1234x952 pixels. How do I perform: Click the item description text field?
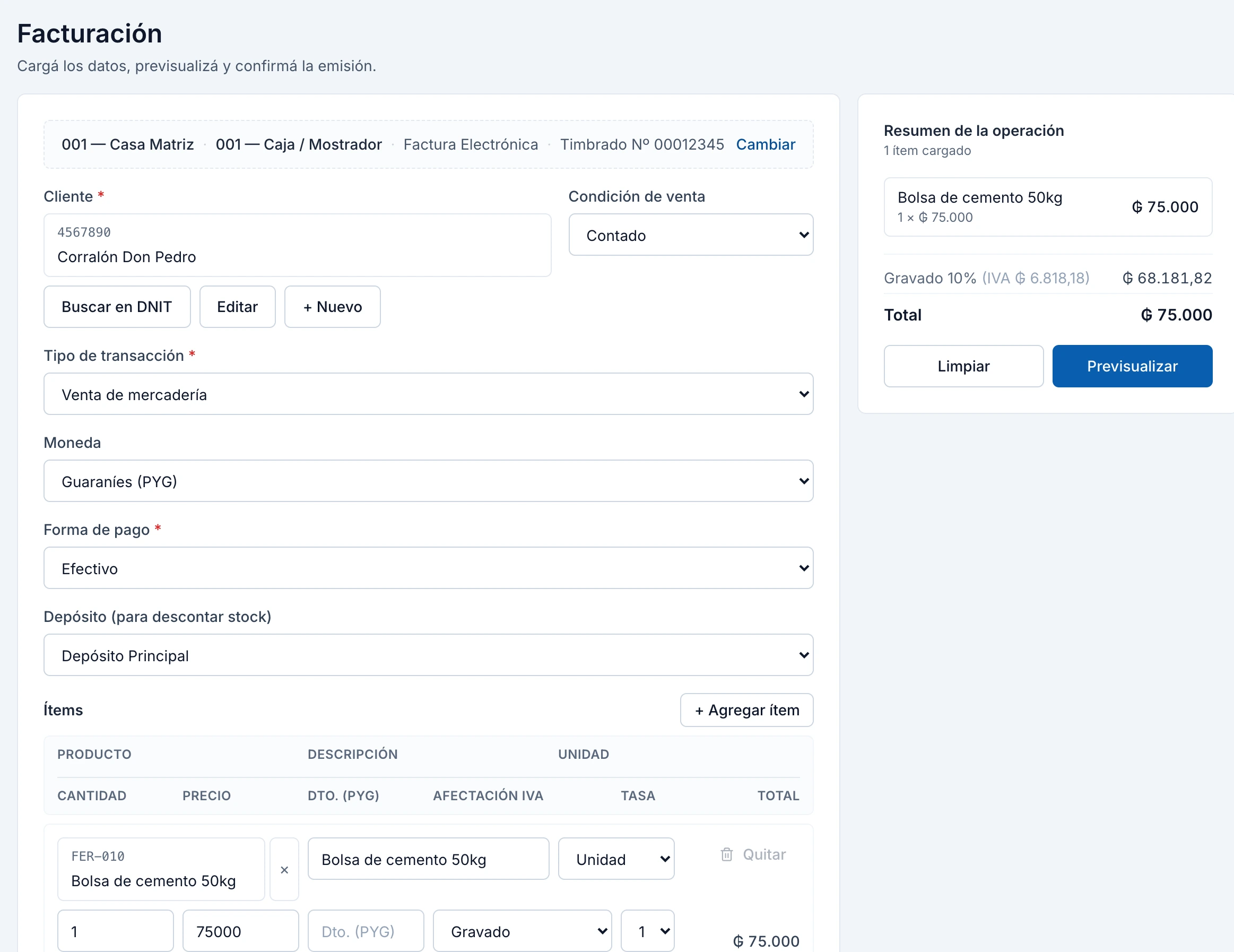428,859
